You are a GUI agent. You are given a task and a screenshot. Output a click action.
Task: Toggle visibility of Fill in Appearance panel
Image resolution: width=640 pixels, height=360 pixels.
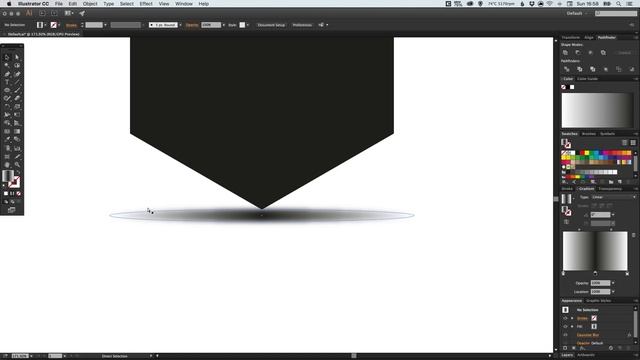(565, 327)
